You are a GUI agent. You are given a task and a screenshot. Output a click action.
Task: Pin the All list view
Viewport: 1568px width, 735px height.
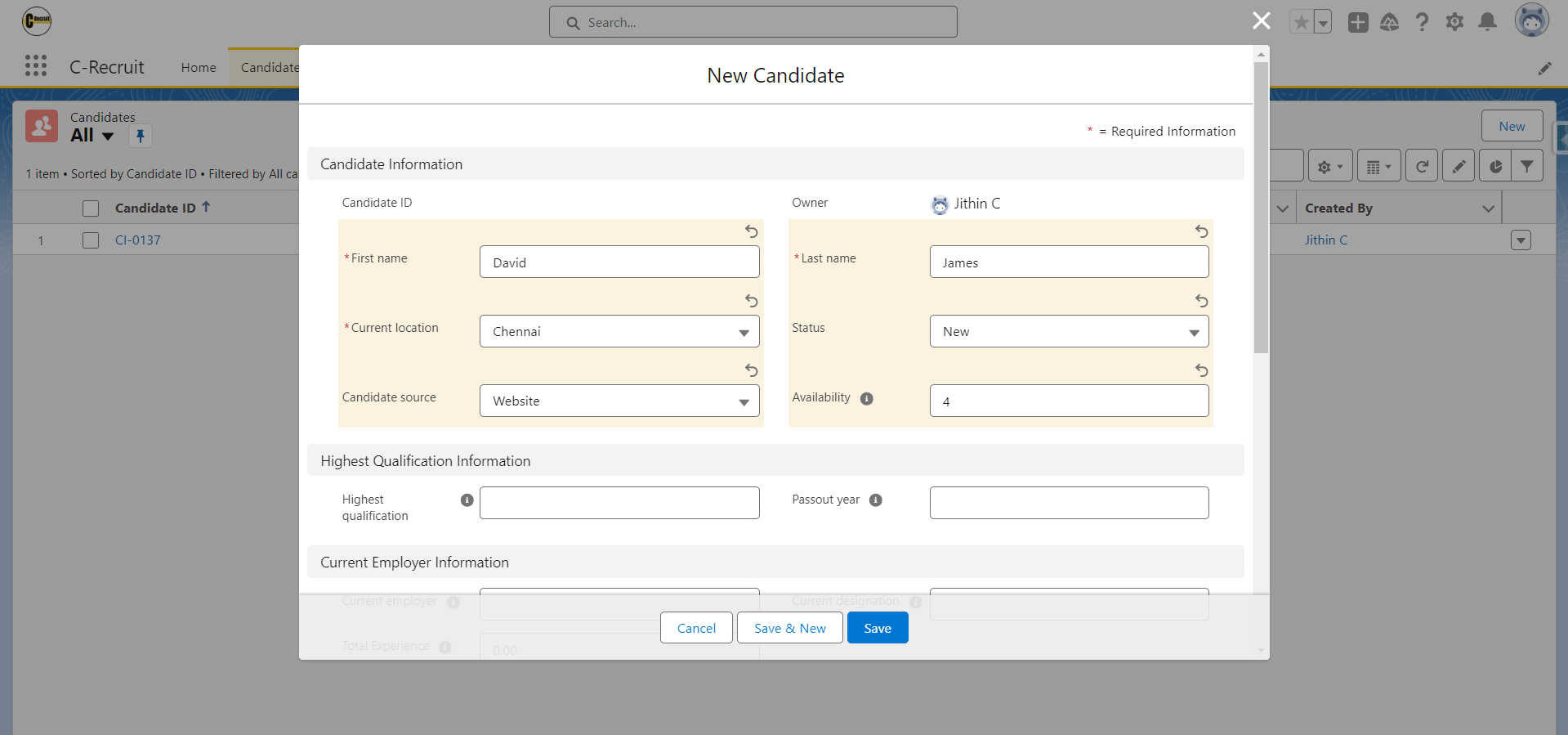point(141,136)
